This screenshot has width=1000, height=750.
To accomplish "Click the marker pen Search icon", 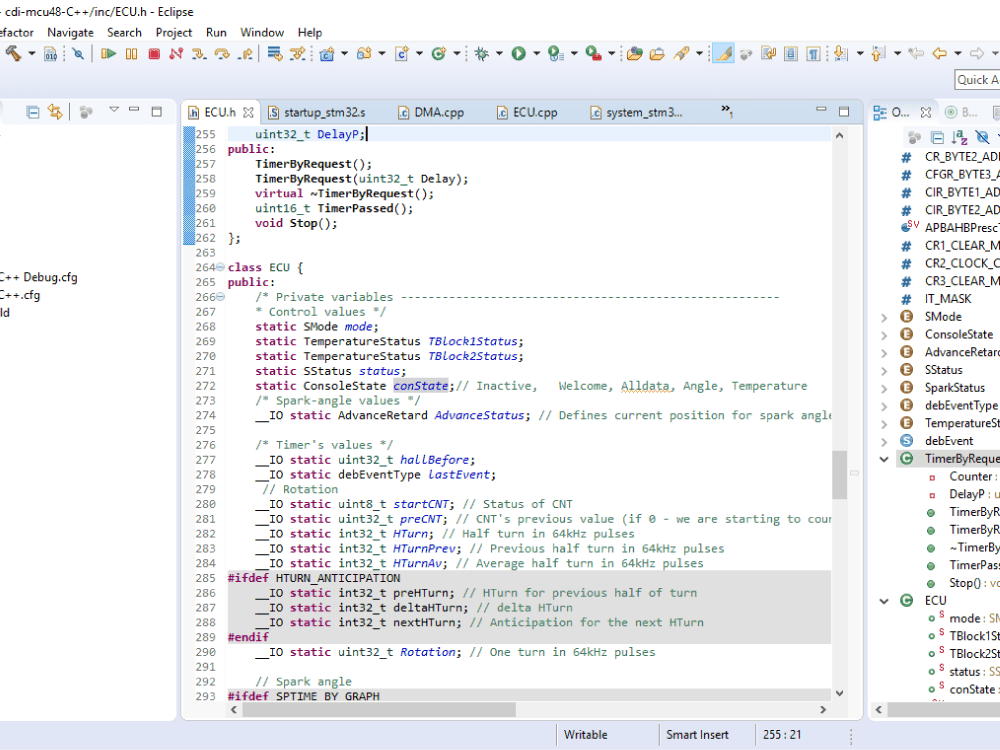I will click(x=681, y=54).
